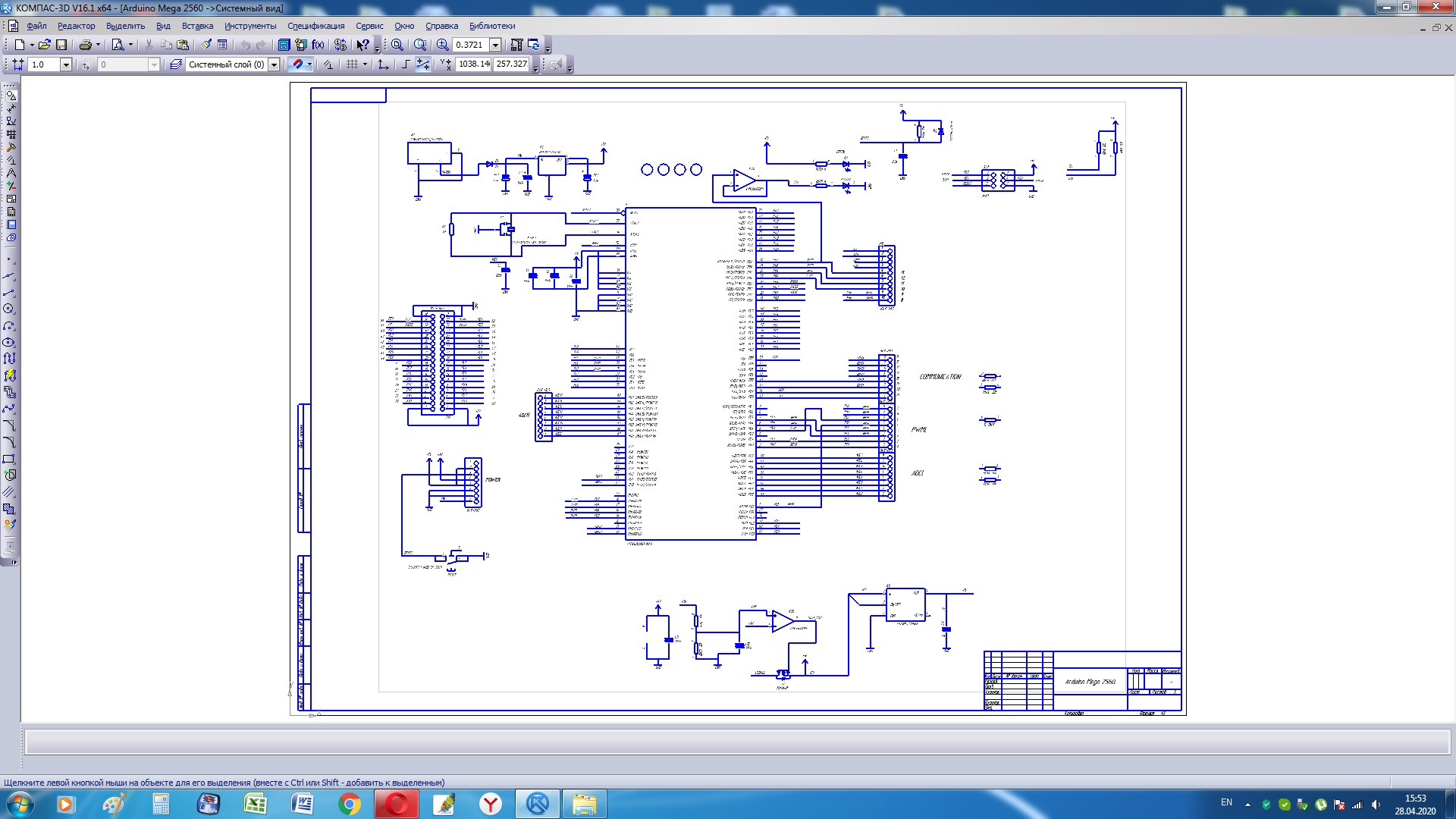Screen dimensions: 1456x819
Task: Open the Инструменты menu
Action: [250, 26]
